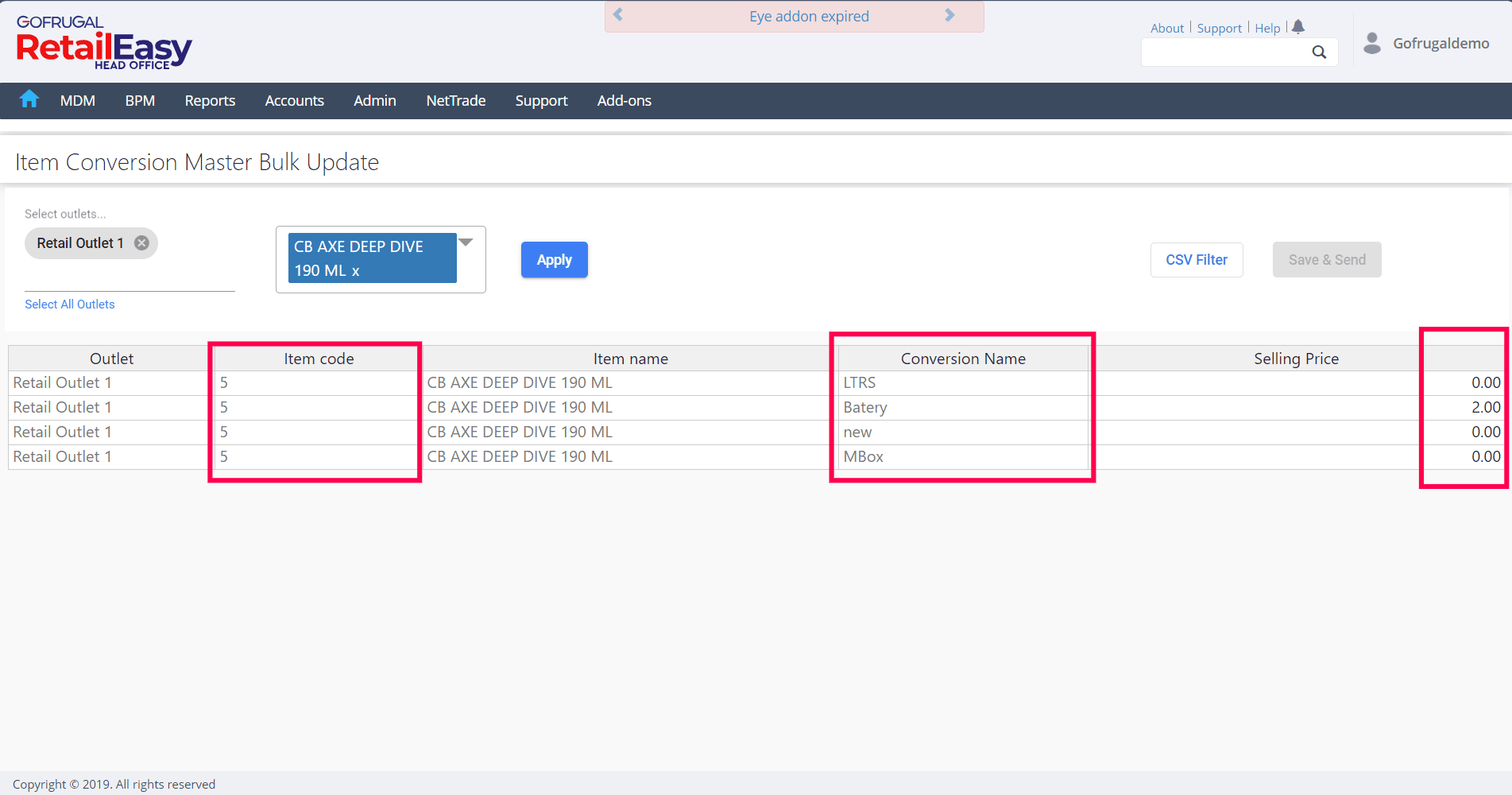Click the Save & Send button
1512x795 pixels.
(1327, 260)
